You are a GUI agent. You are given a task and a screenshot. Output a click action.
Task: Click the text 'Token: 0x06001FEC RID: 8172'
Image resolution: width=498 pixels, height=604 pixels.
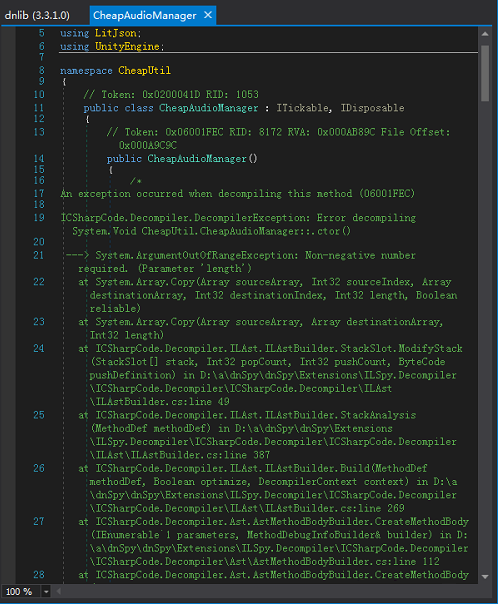pyautogui.click(x=203, y=132)
